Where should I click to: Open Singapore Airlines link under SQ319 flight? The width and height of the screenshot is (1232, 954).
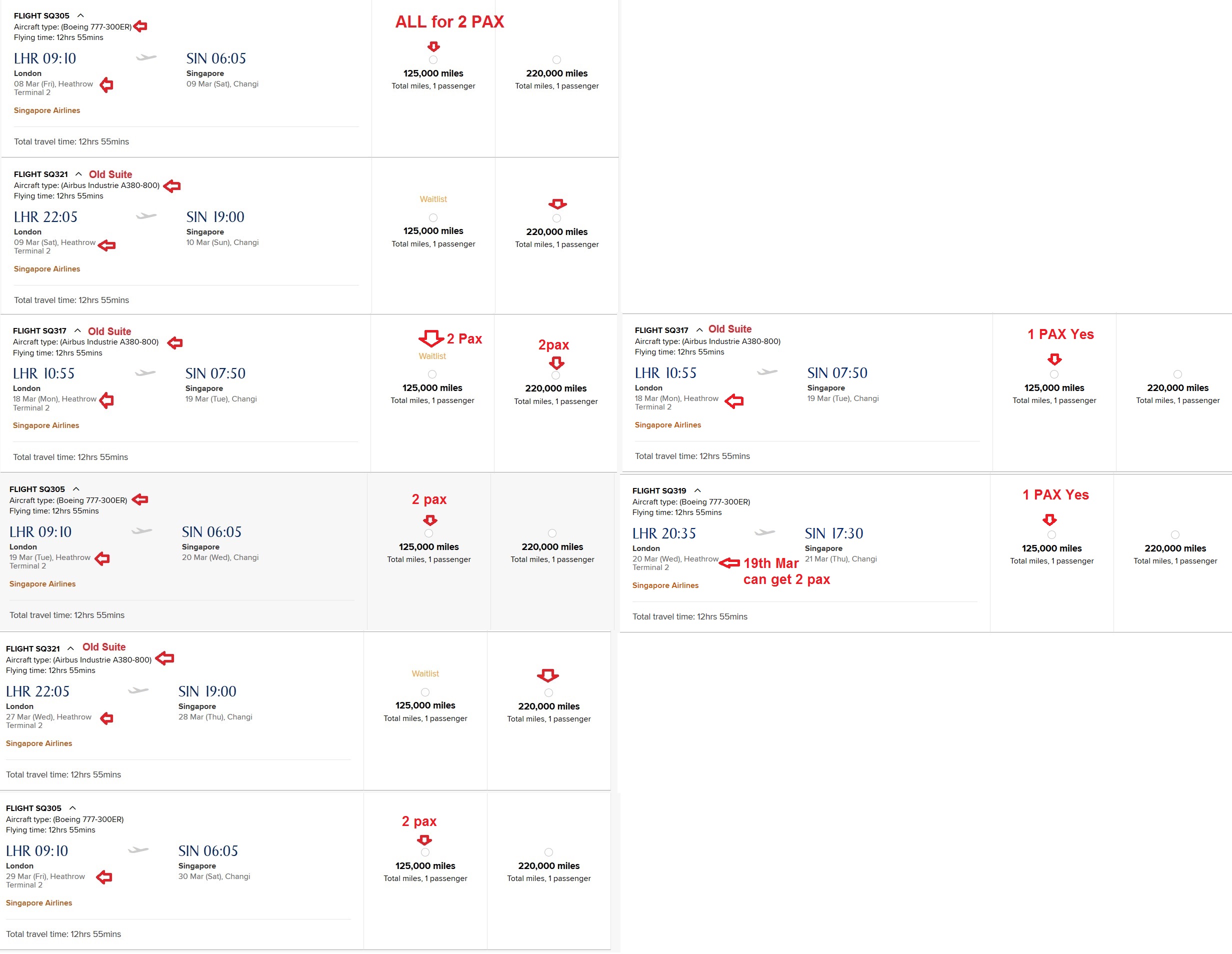[665, 585]
